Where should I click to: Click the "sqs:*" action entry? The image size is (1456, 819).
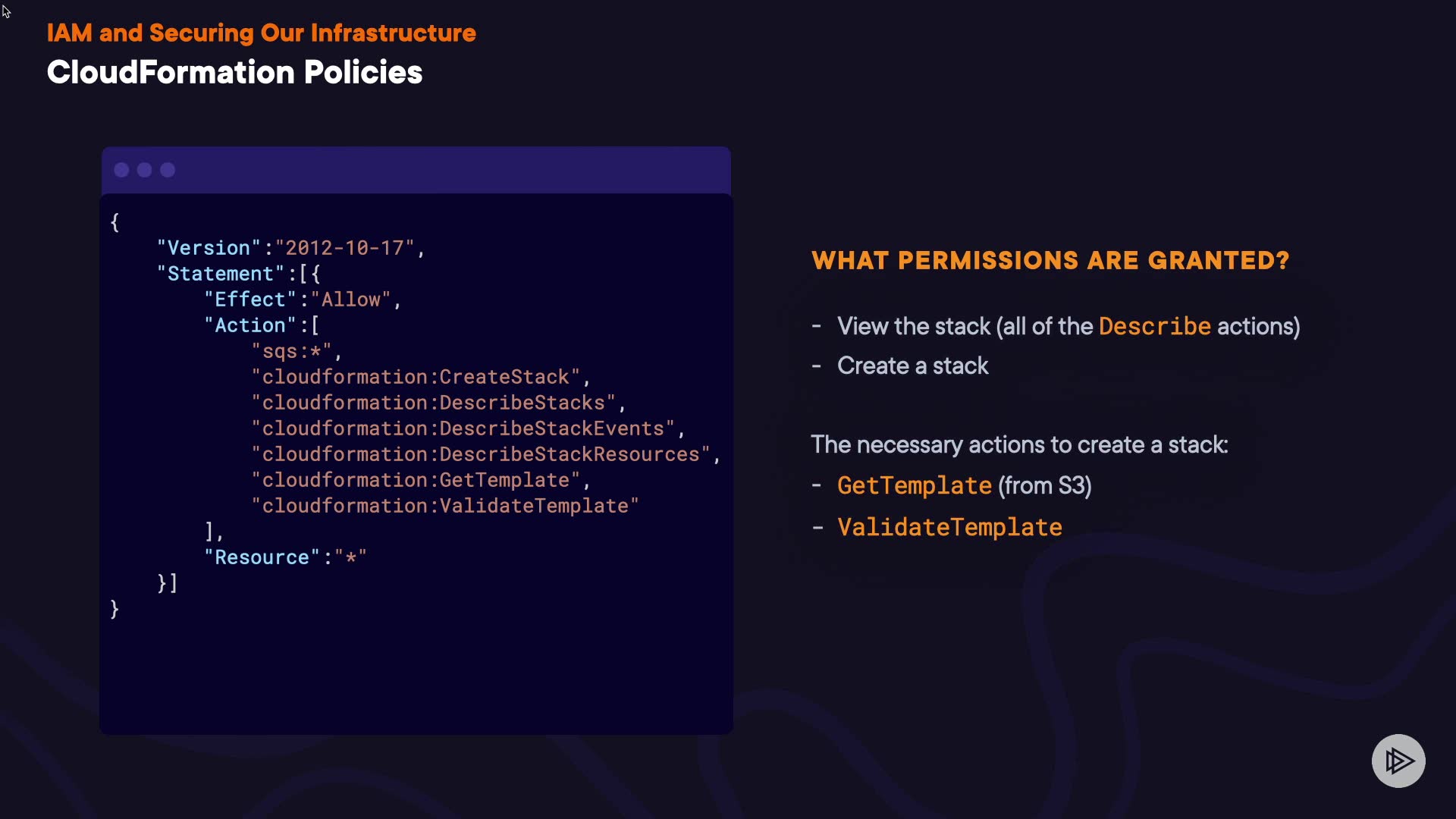[296, 351]
